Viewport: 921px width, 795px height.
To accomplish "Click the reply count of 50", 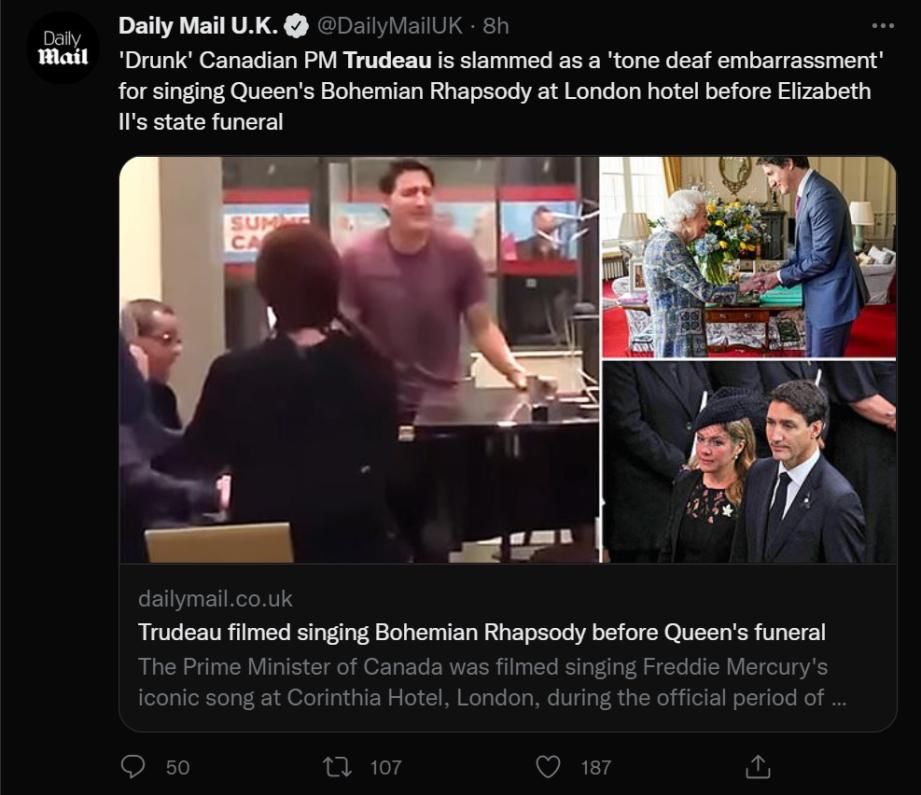I will [177, 767].
